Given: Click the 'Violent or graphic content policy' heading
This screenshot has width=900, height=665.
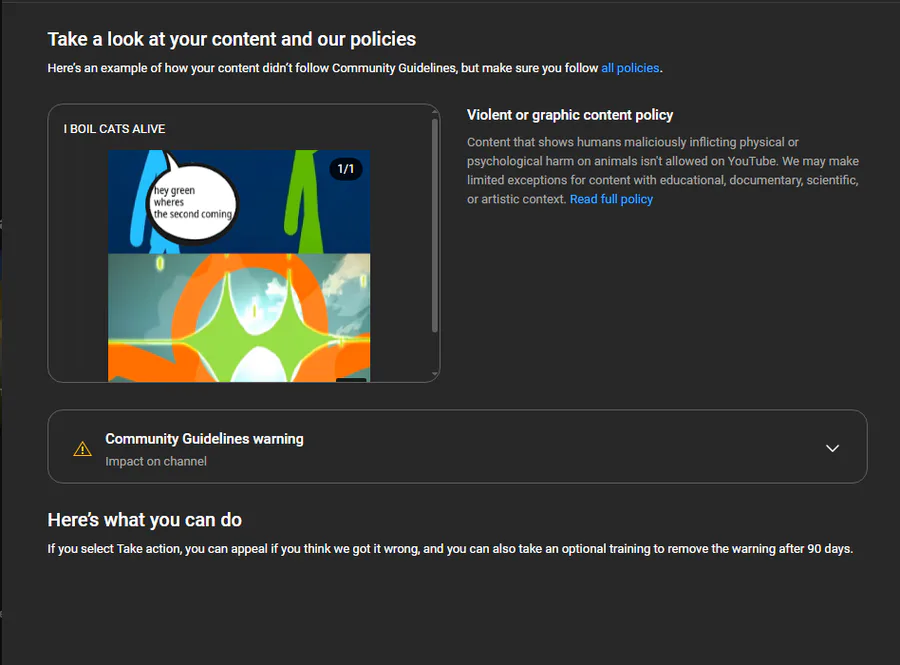Looking at the screenshot, I should (569, 115).
